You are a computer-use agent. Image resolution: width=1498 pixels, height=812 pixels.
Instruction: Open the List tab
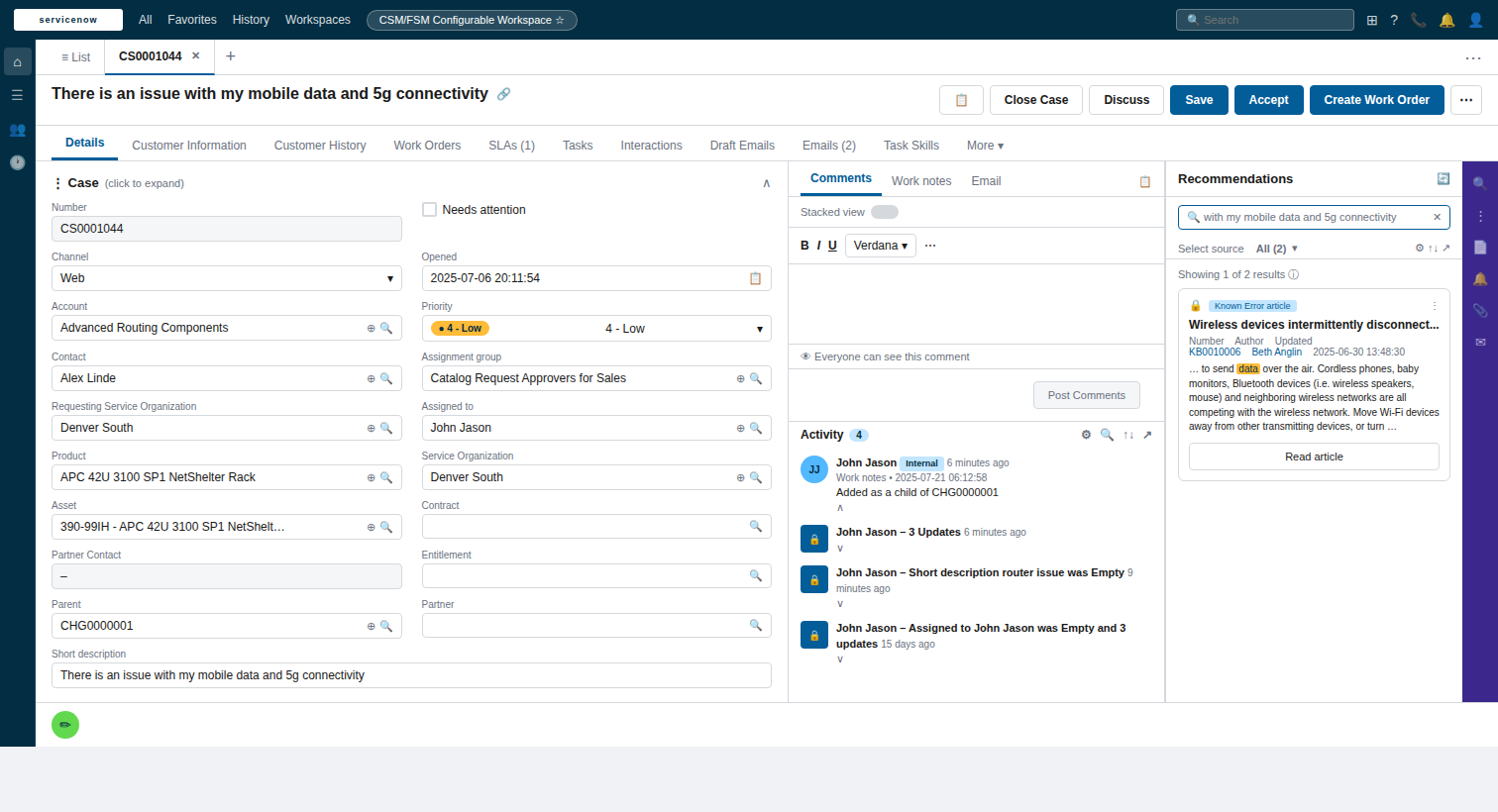(75, 57)
